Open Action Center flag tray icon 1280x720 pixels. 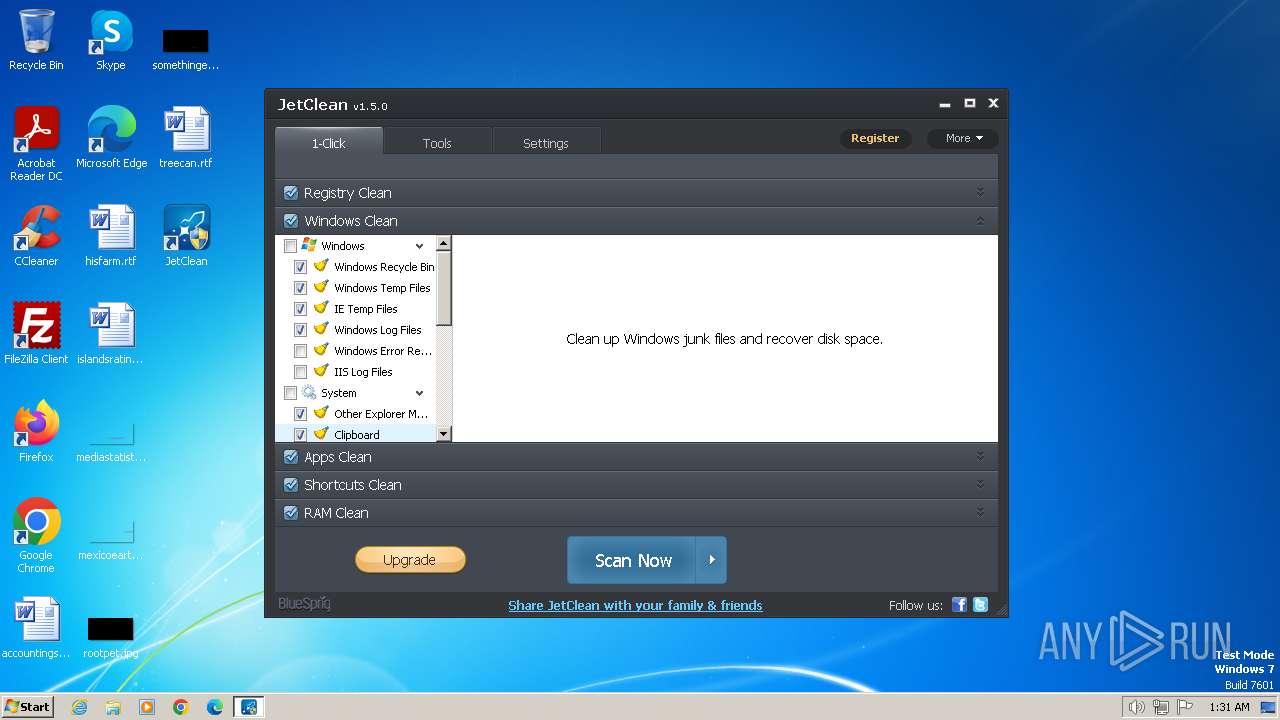tap(1186, 707)
